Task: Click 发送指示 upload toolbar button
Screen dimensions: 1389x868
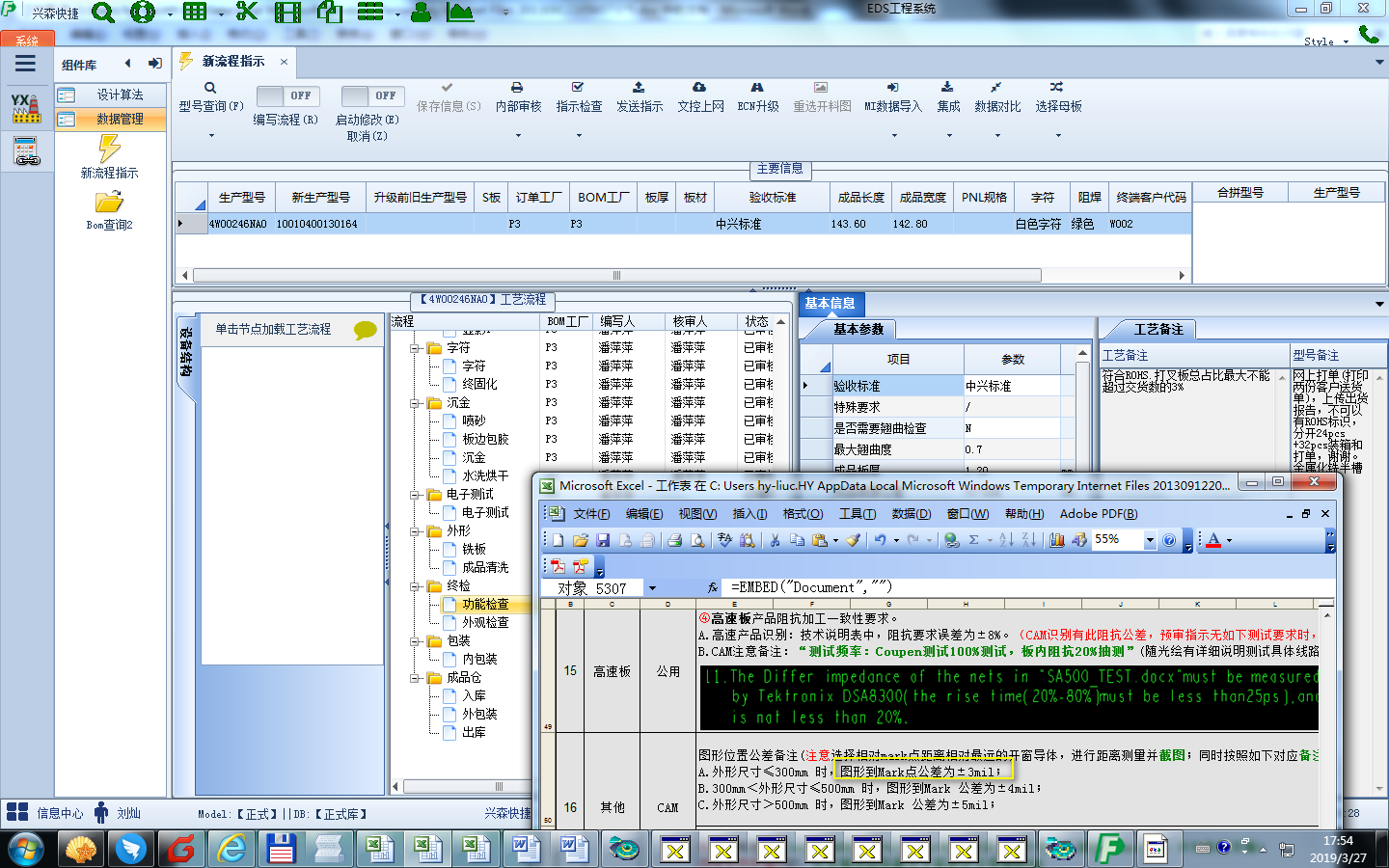Action: 640,97
